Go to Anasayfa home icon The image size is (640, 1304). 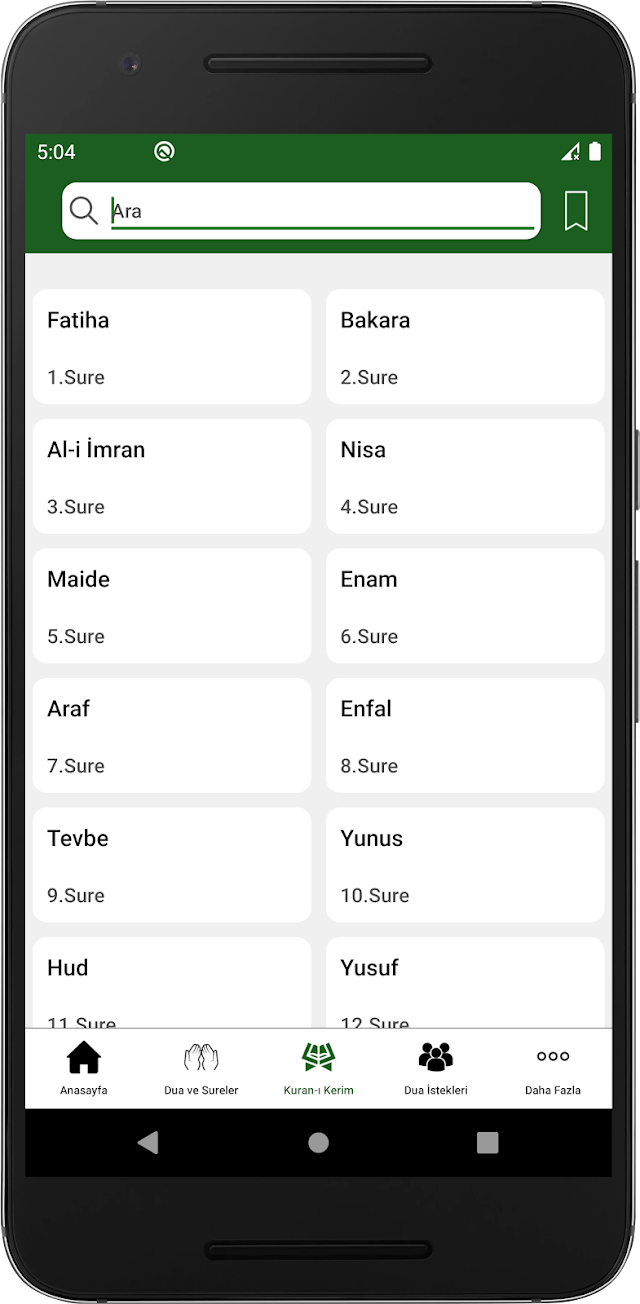click(x=84, y=1057)
